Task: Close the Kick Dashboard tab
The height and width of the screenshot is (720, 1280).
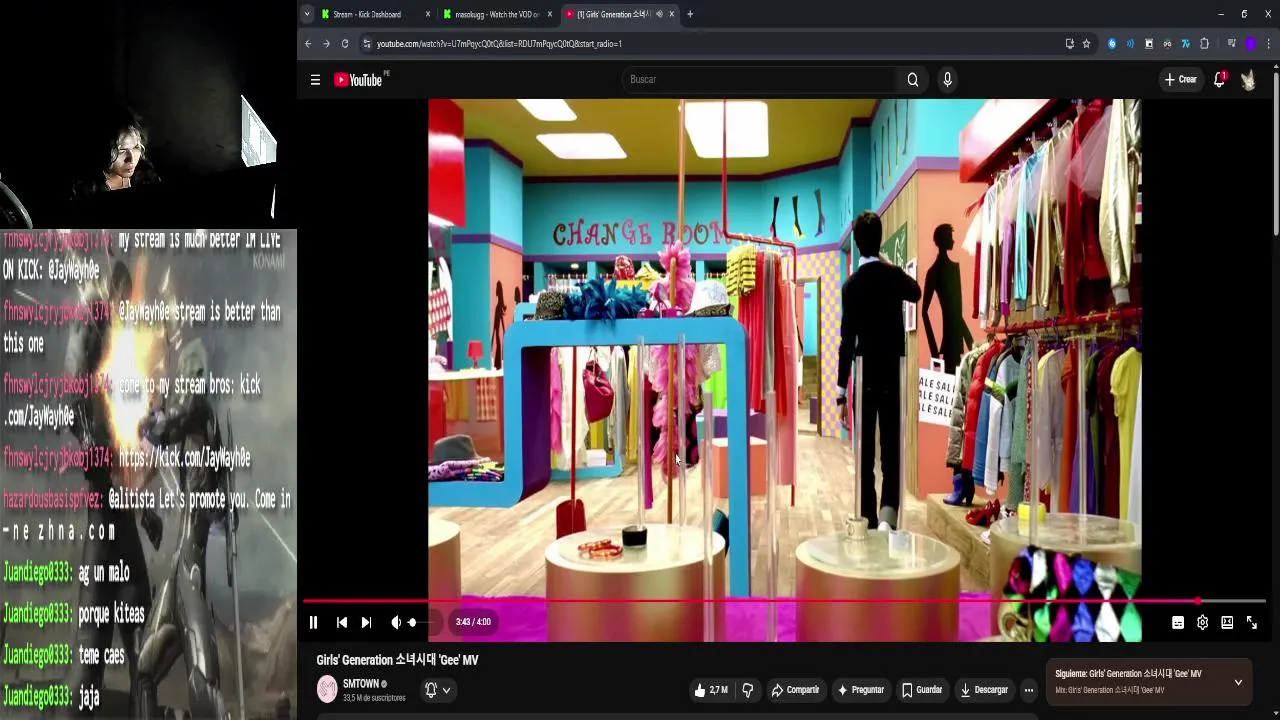Action: tap(428, 14)
